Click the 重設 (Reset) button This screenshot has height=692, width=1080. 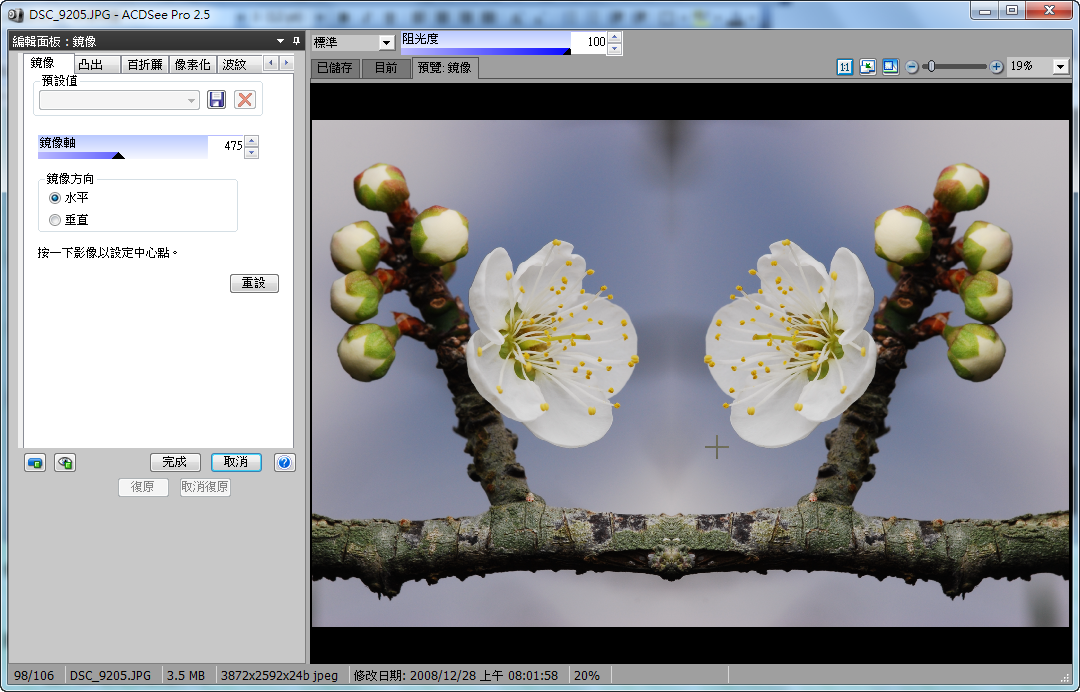tap(254, 283)
